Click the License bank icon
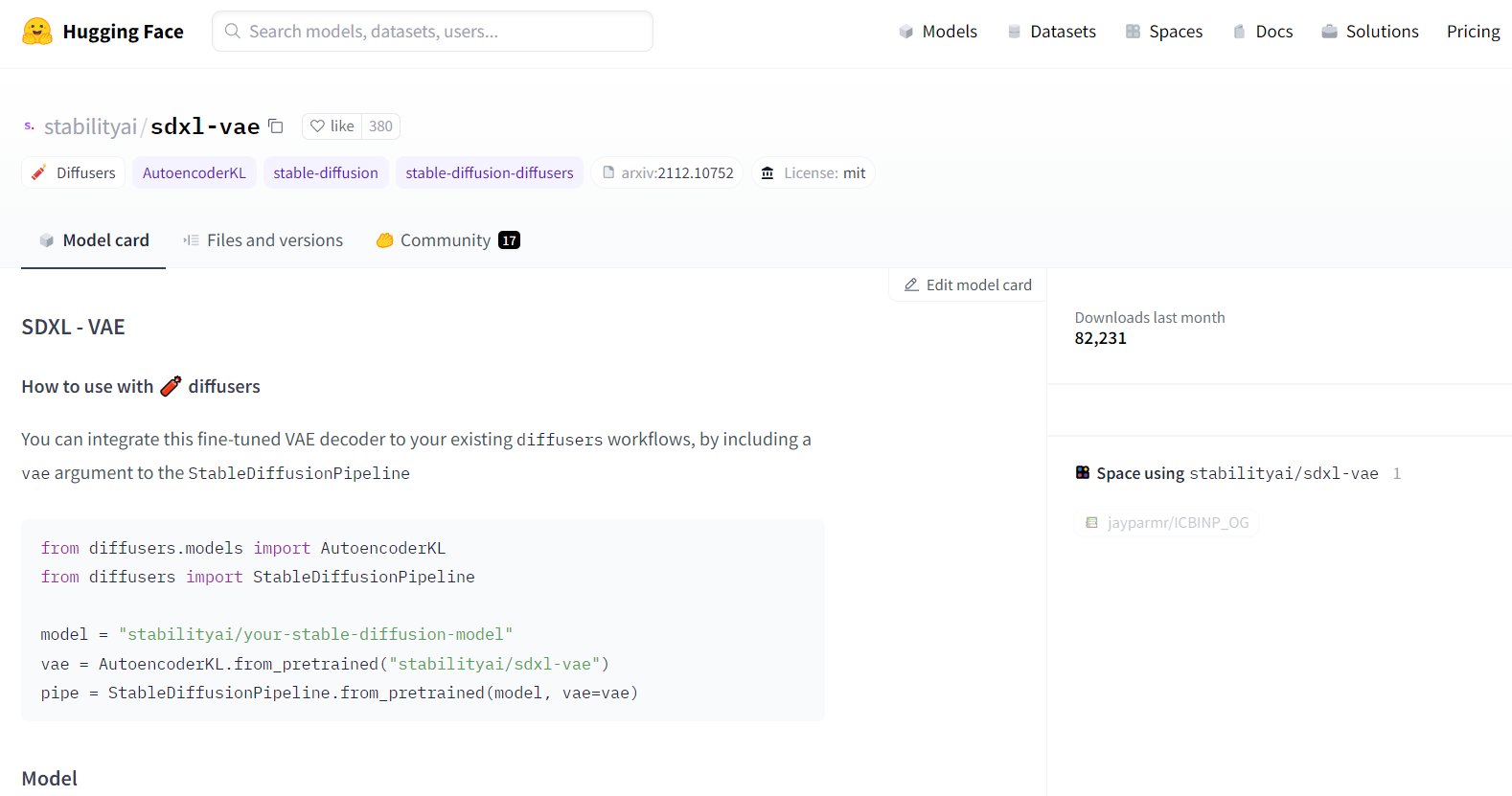This screenshot has height=796, width=1512. [767, 173]
